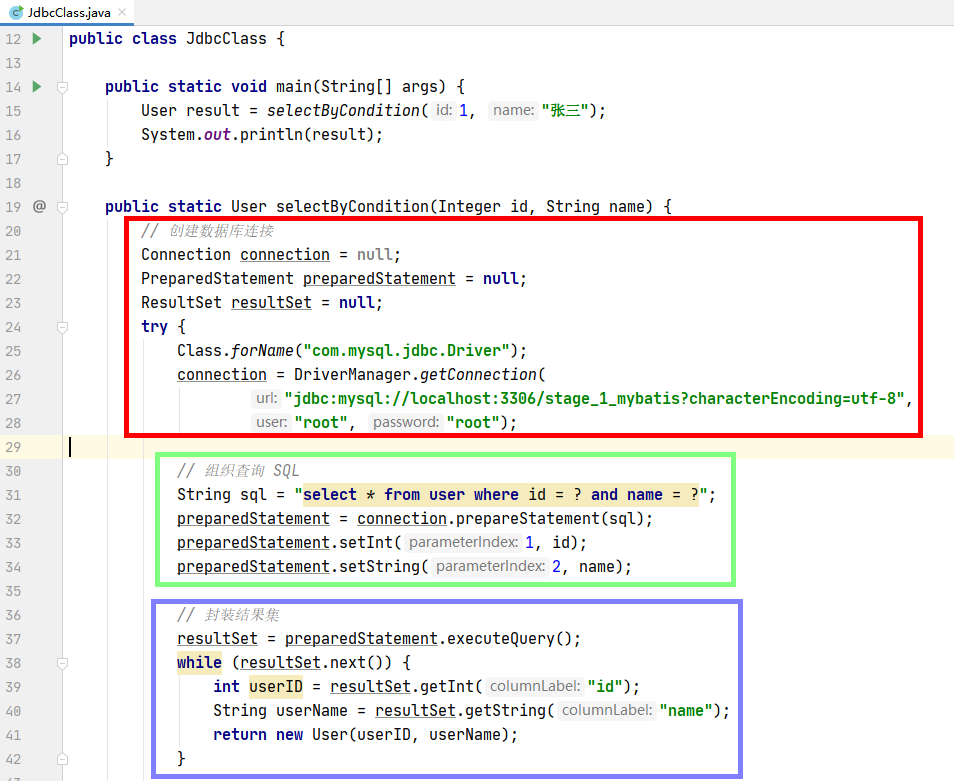954x781 pixels.
Task: Click highlighted 'userID' variable on line 39
Action: 276,687
